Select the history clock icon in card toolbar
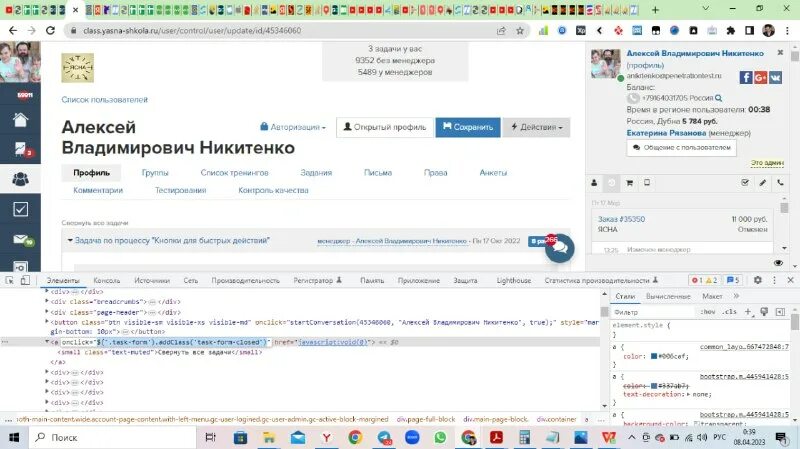 611,183
